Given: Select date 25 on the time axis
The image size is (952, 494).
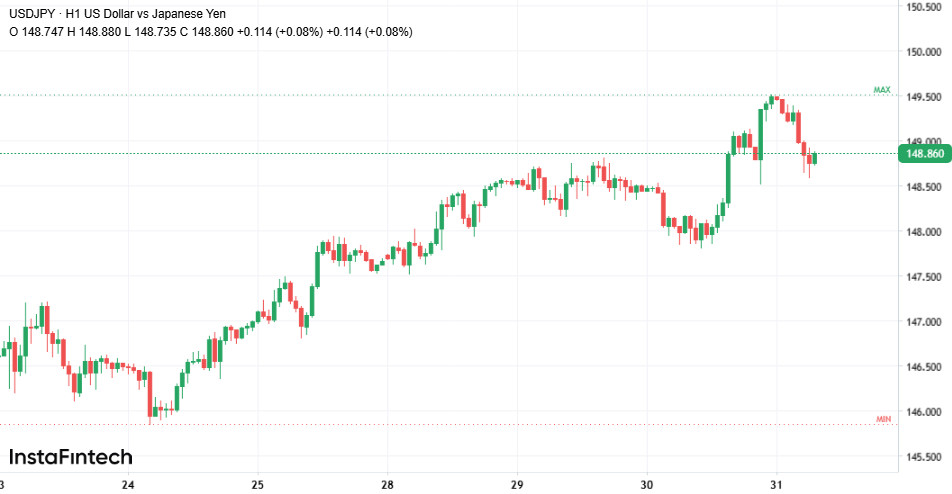Looking at the screenshot, I should click(257, 485).
